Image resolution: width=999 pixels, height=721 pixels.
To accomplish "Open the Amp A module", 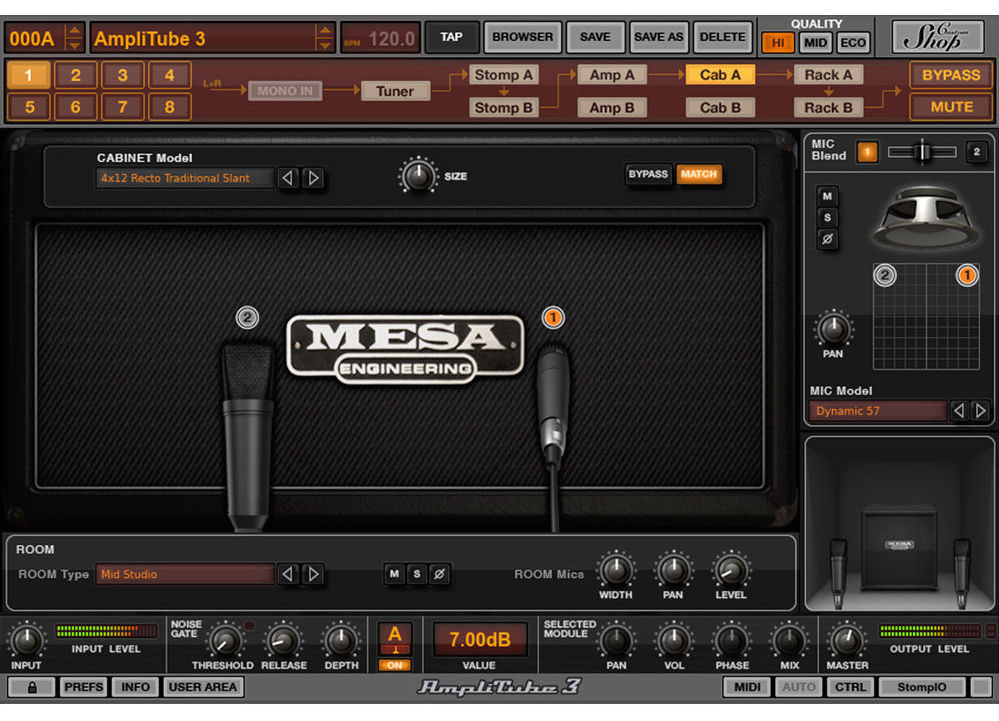I will [612, 75].
